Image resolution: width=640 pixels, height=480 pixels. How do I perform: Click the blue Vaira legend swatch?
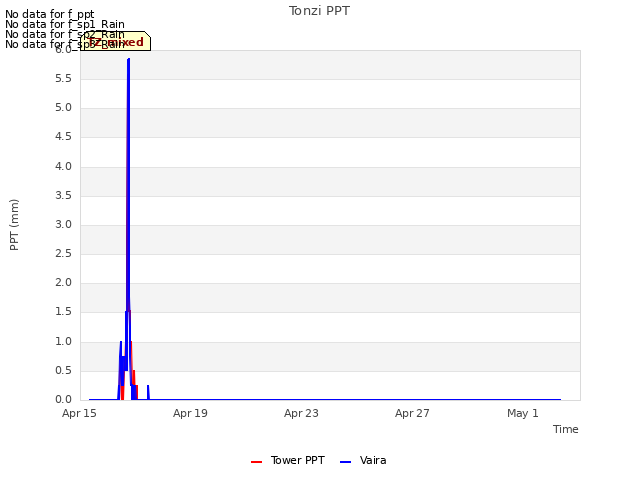point(345,462)
